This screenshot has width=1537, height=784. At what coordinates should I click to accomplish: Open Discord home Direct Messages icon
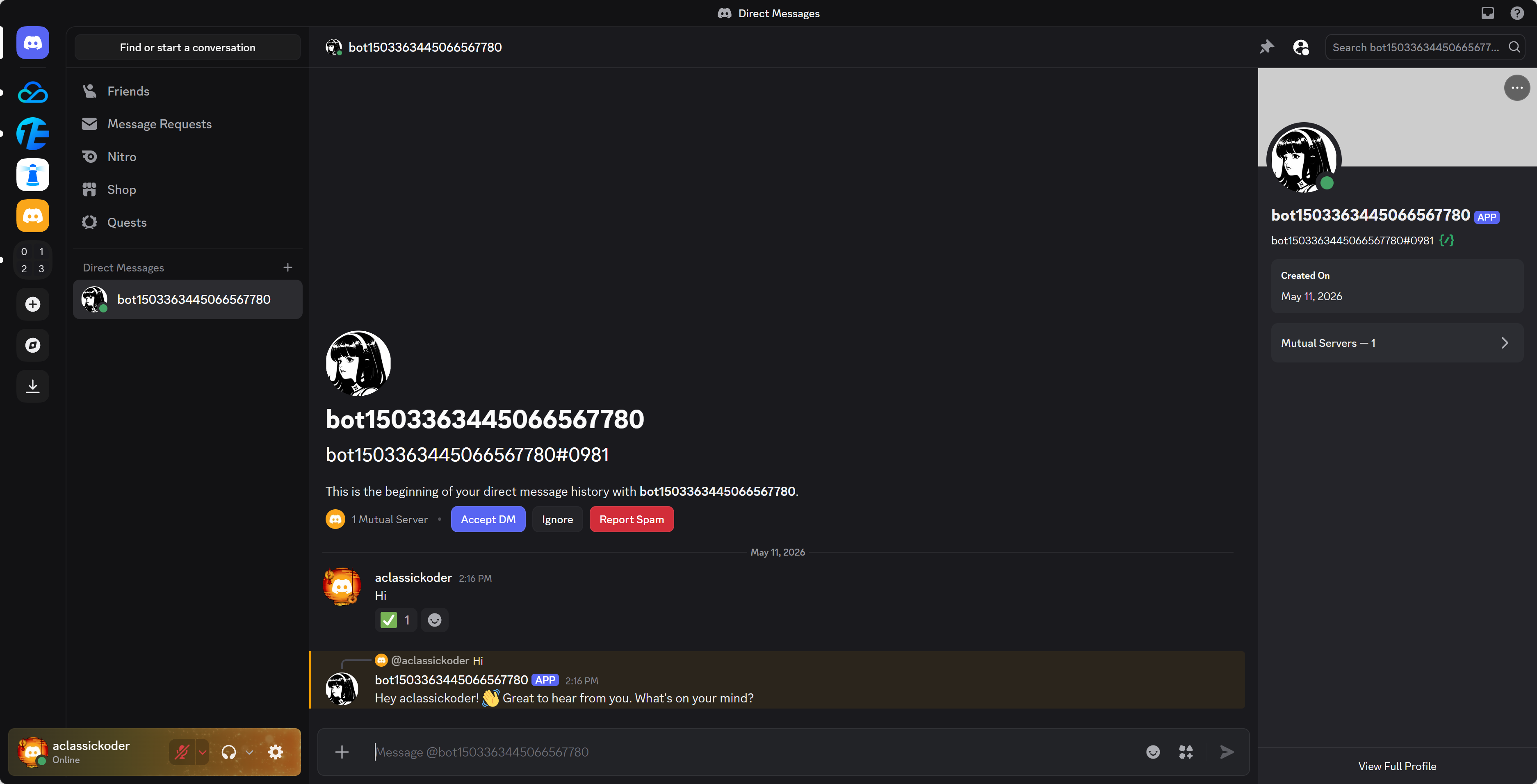[x=33, y=43]
